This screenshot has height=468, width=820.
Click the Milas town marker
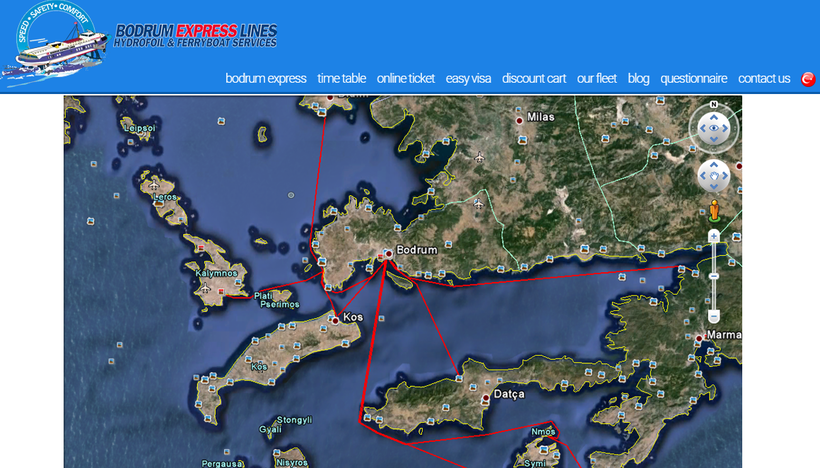click(519, 120)
